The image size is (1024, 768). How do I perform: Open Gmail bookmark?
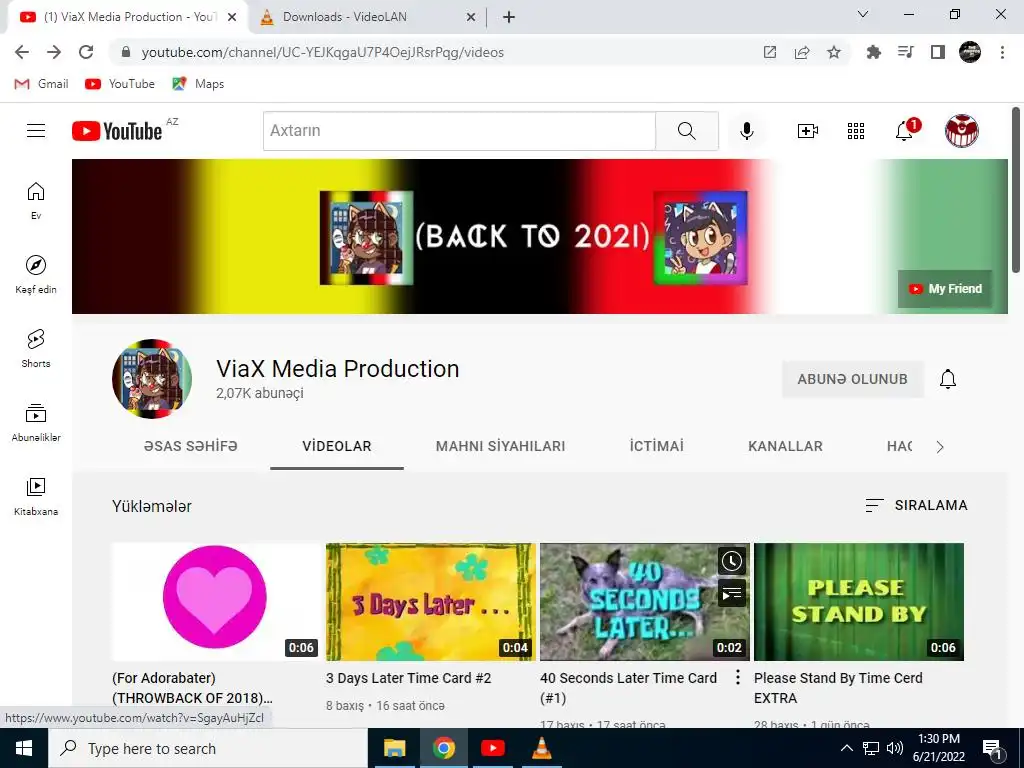point(42,84)
